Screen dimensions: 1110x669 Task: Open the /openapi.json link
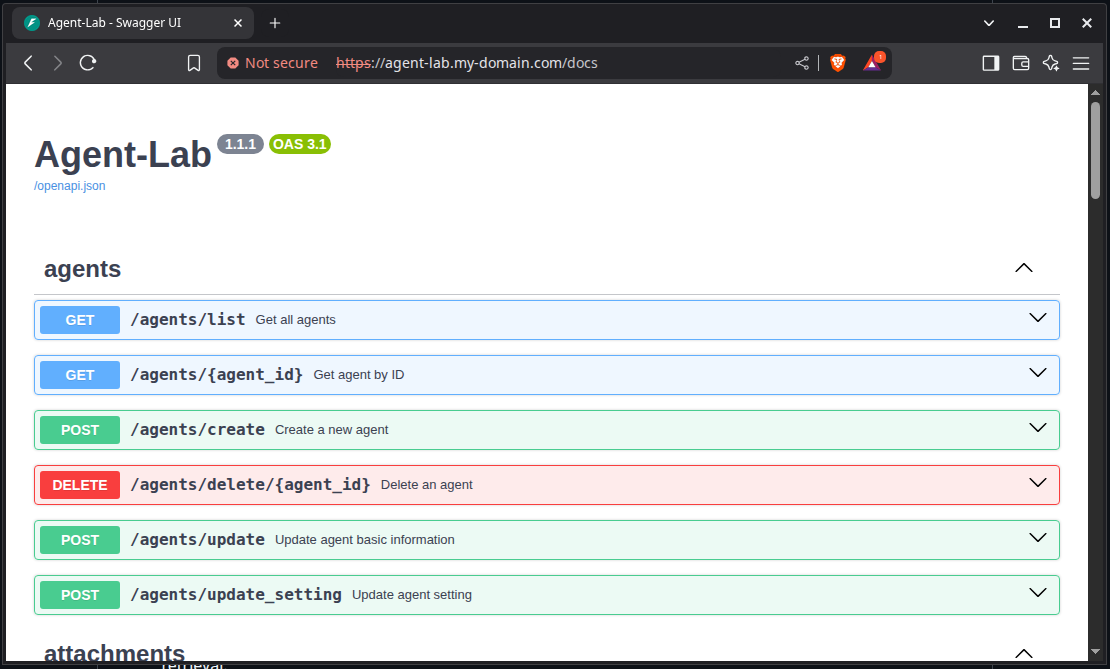[x=69, y=185]
